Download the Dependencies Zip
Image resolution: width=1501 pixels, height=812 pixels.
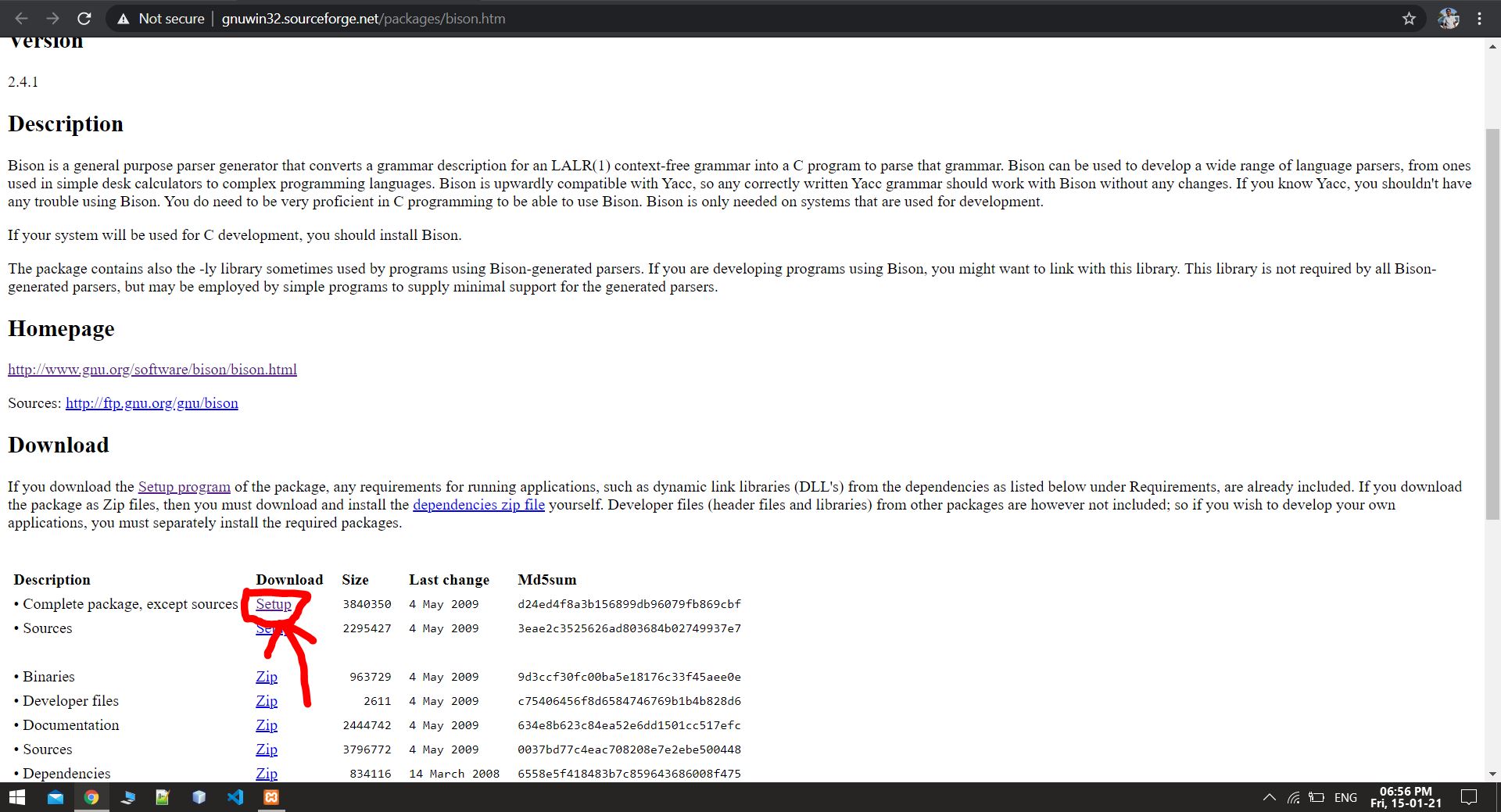coord(267,773)
